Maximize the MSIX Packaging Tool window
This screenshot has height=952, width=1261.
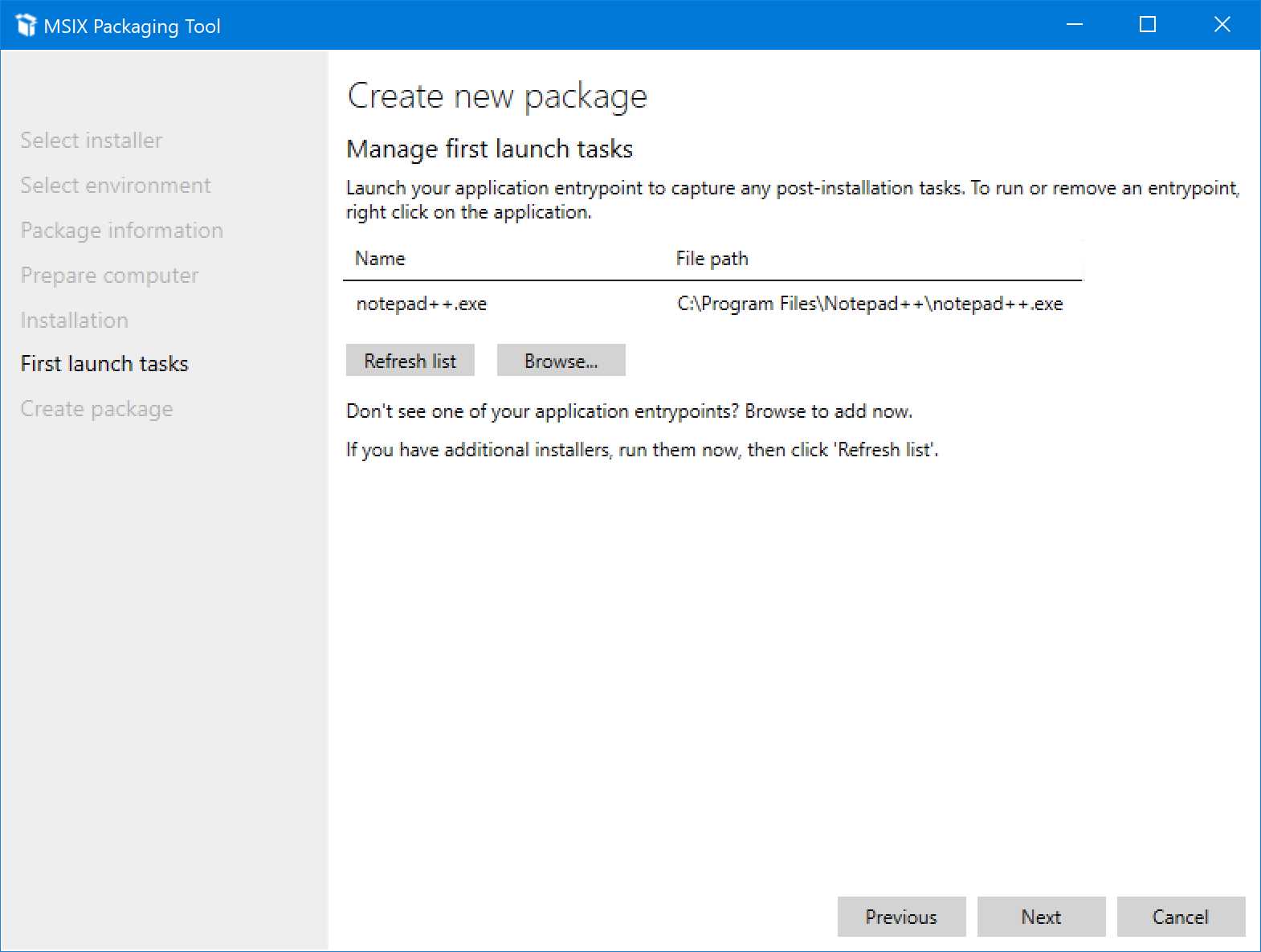point(1148,25)
